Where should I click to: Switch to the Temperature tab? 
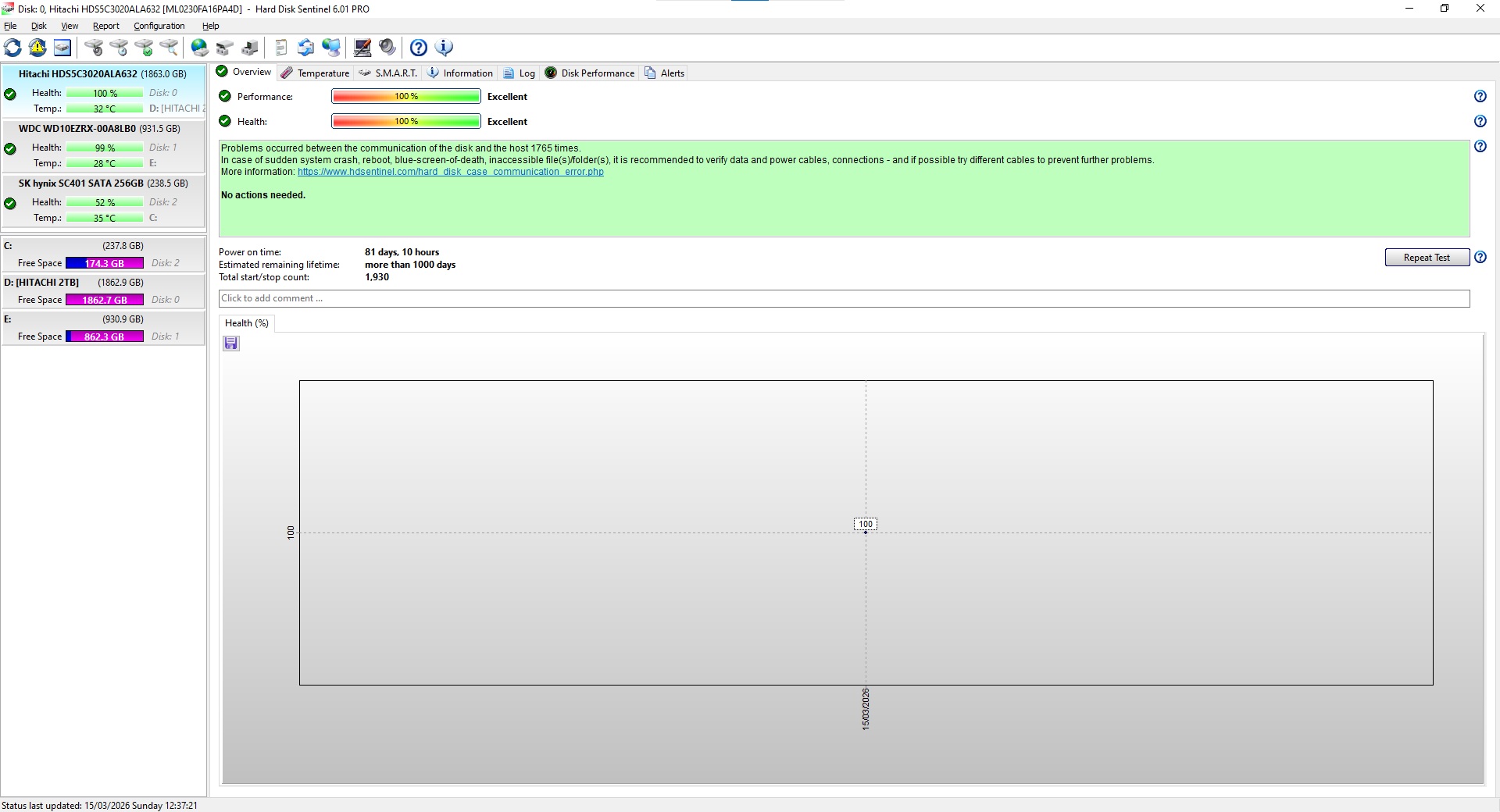click(x=316, y=73)
